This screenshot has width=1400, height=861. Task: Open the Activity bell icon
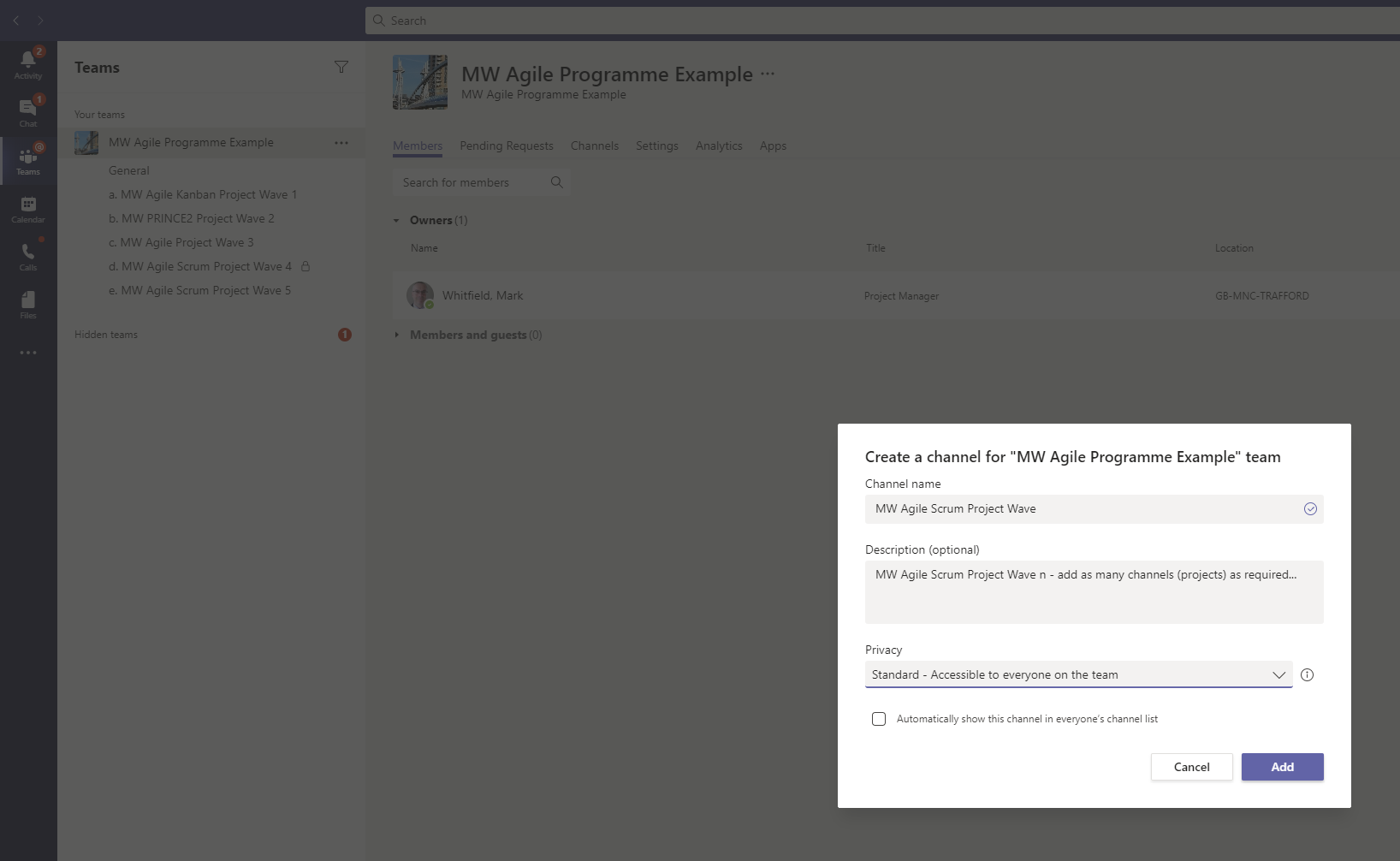[27, 62]
